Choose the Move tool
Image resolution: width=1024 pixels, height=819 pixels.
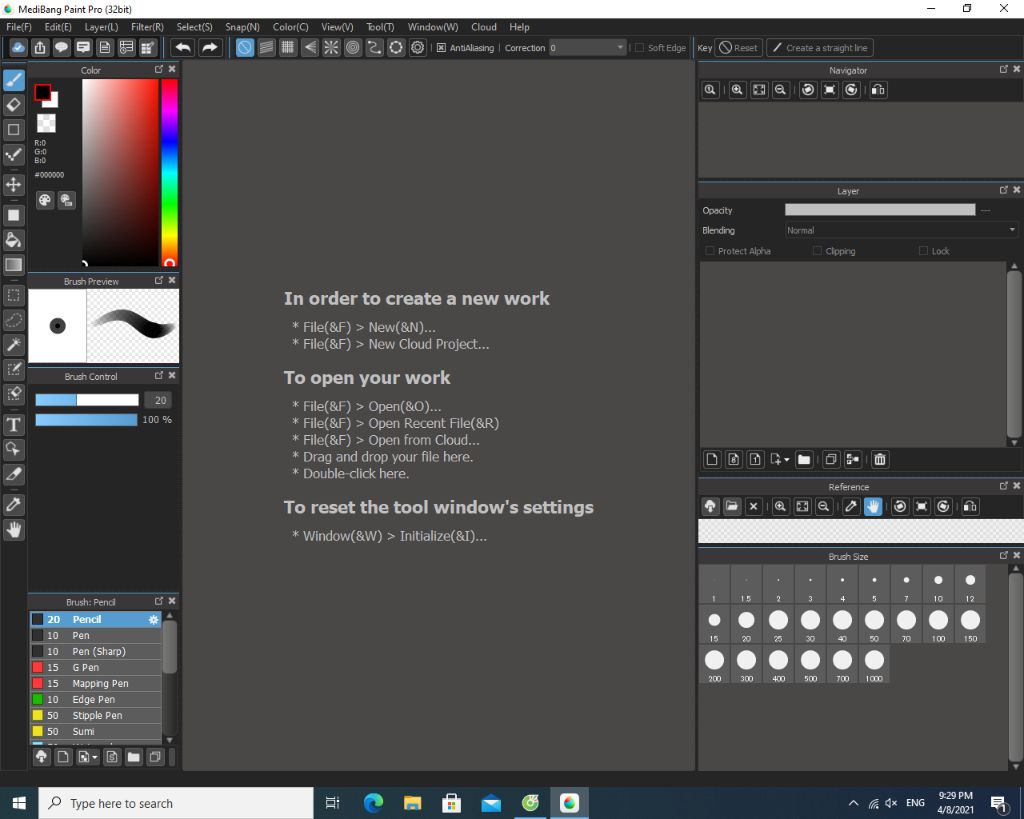pyautogui.click(x=14, y=184)
